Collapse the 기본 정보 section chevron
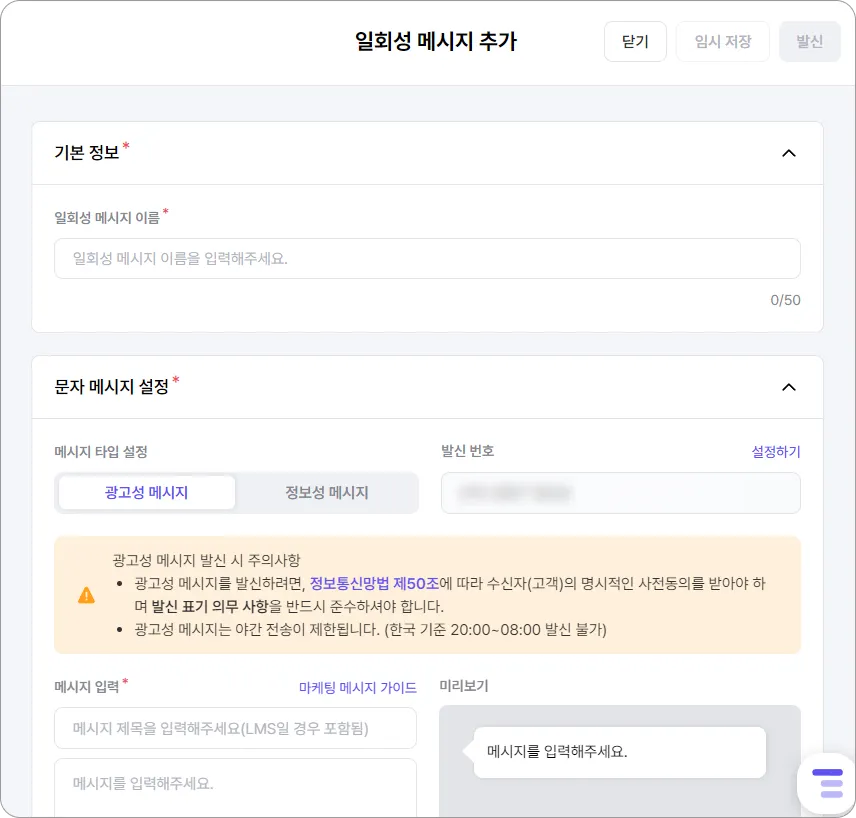Image resolution: width=856 pixels, height=818 pixels. (788, 153)
